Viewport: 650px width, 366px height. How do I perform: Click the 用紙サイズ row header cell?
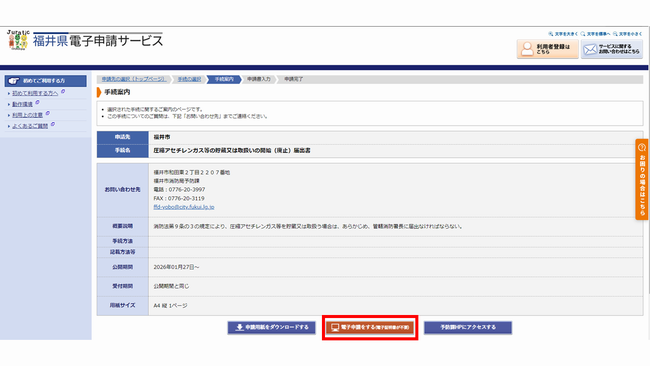pyautogui.click(x=123, y=305)
